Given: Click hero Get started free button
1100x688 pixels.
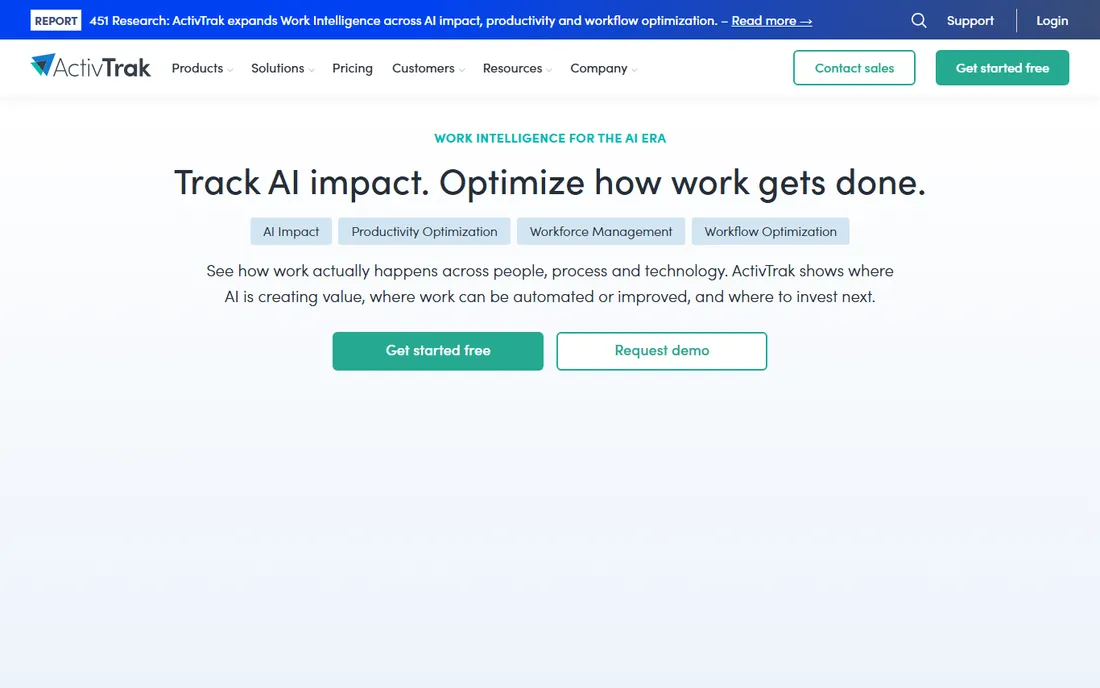Looking at the screenshot, I should pyautogui.click(x=438, y=351).
